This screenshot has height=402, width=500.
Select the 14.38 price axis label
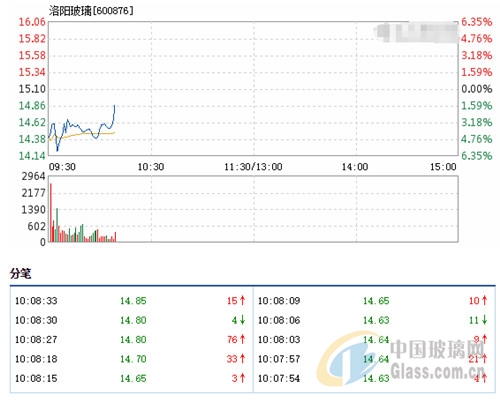pos(32,139)
